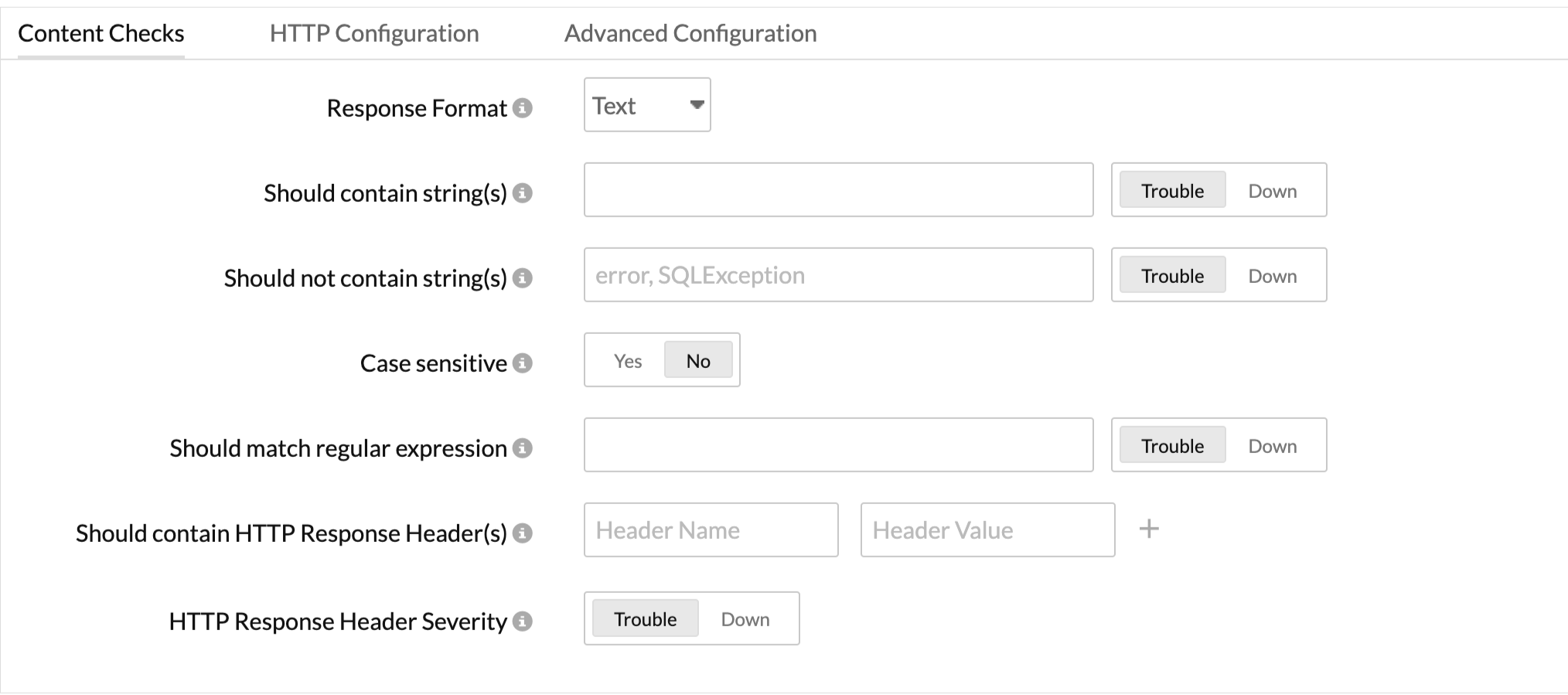Click HTTP Response Header Severity info icon
Image resolution: width=1568 pixels, height=695 pixels.
[523, 622]
